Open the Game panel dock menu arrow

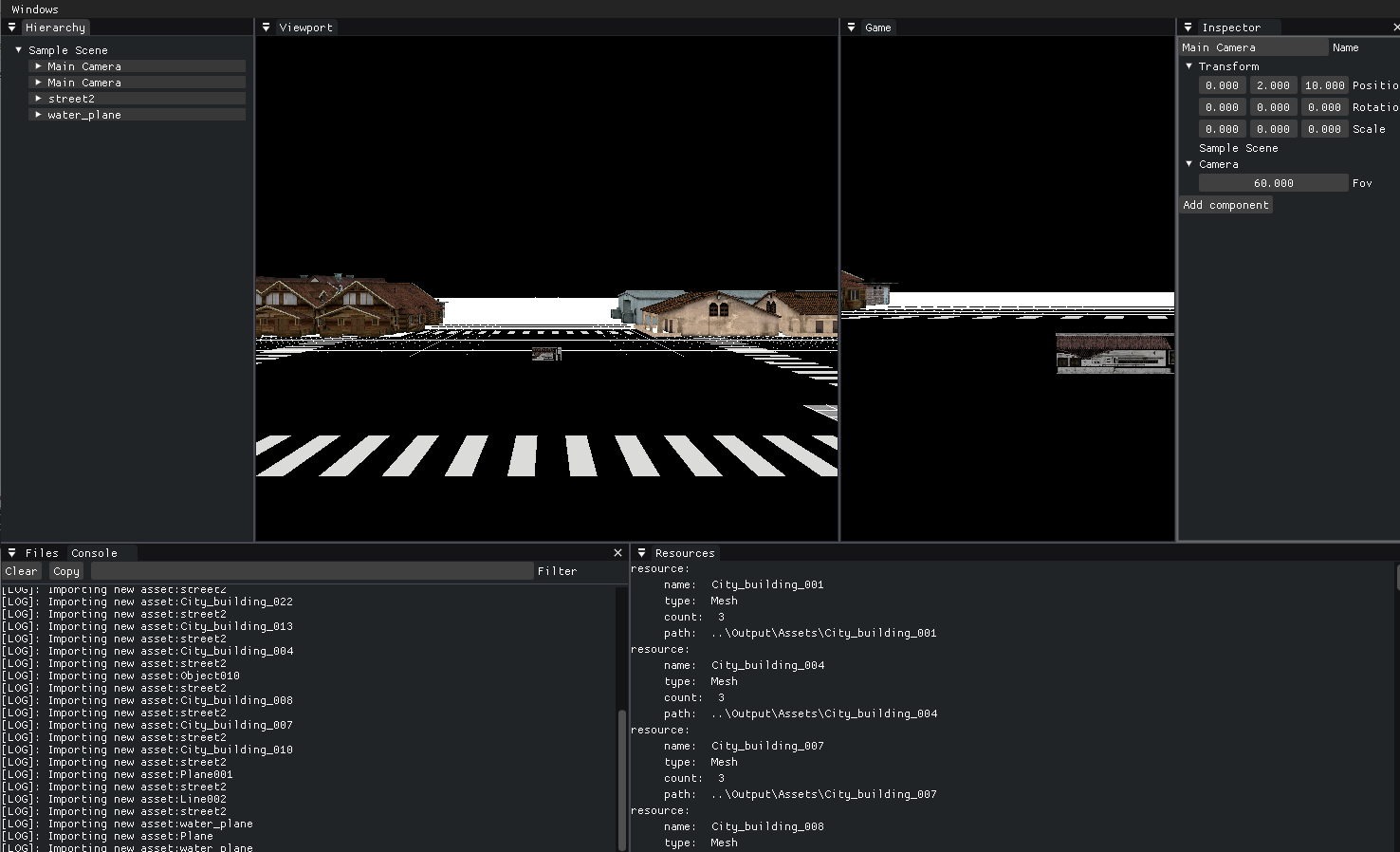coord(851,28)
